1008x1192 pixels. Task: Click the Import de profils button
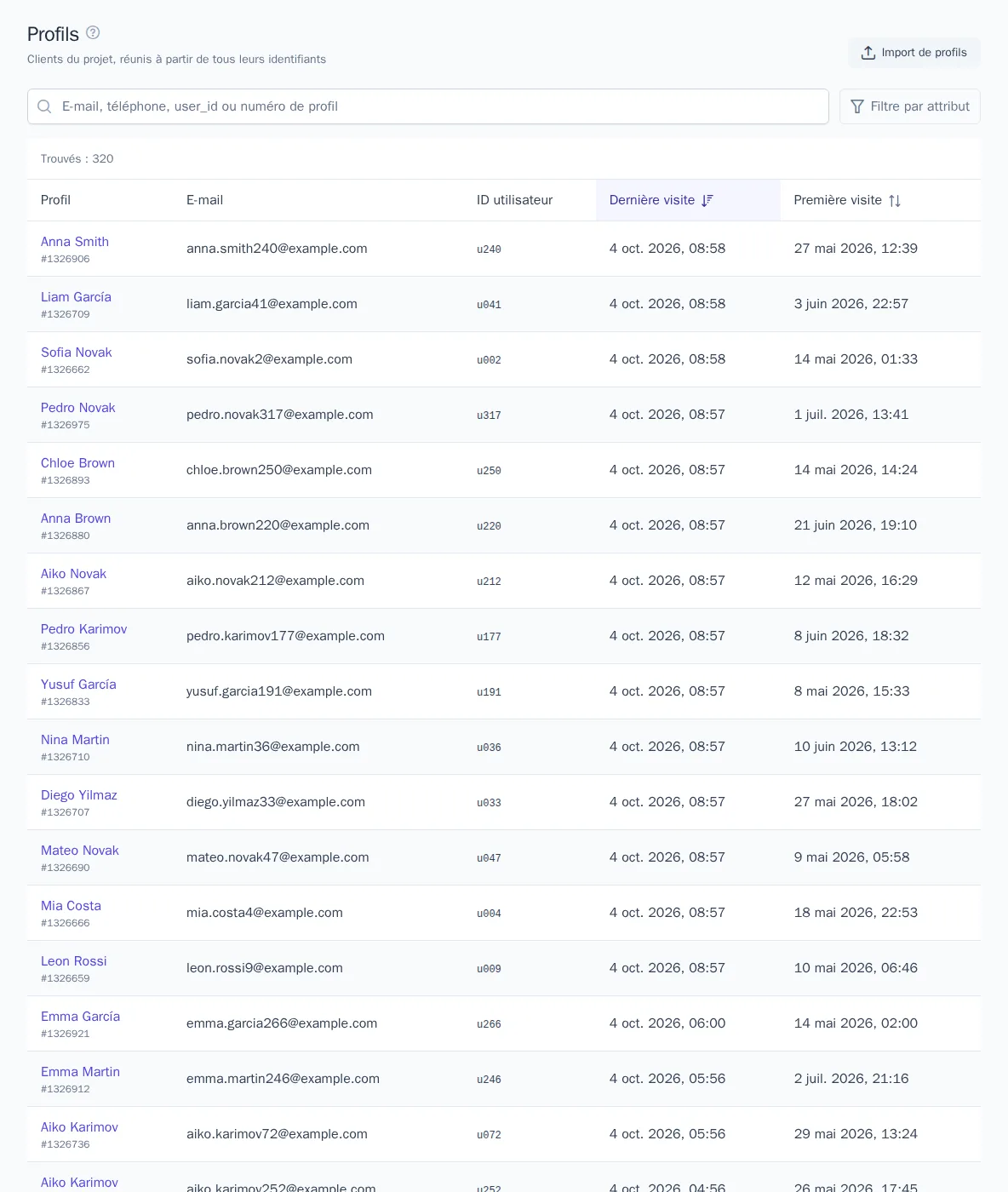(914, 53)
